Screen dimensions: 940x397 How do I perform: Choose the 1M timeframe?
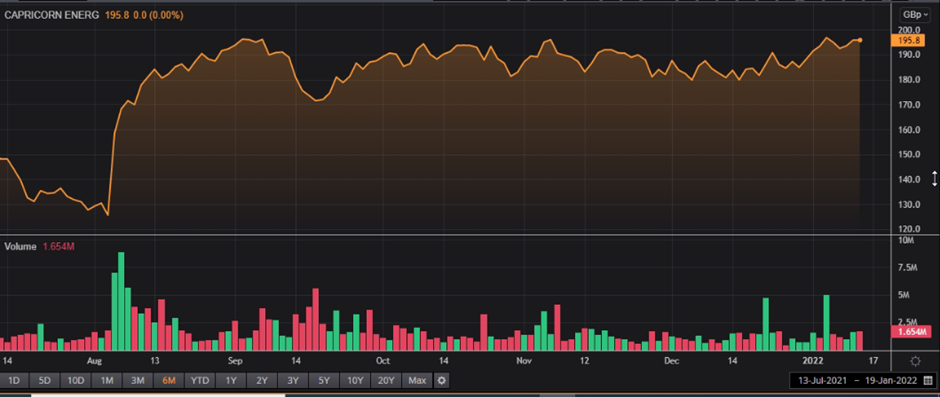tap(107, 380)
